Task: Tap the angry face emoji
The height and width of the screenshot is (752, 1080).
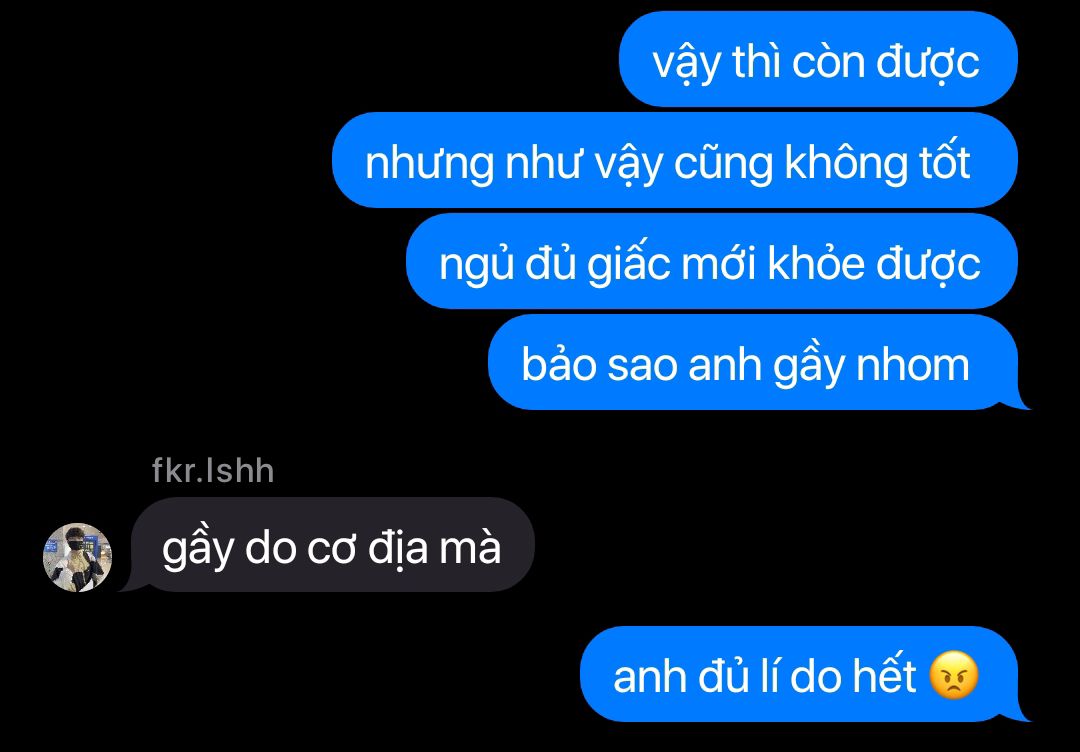Action: coord(954,676)
